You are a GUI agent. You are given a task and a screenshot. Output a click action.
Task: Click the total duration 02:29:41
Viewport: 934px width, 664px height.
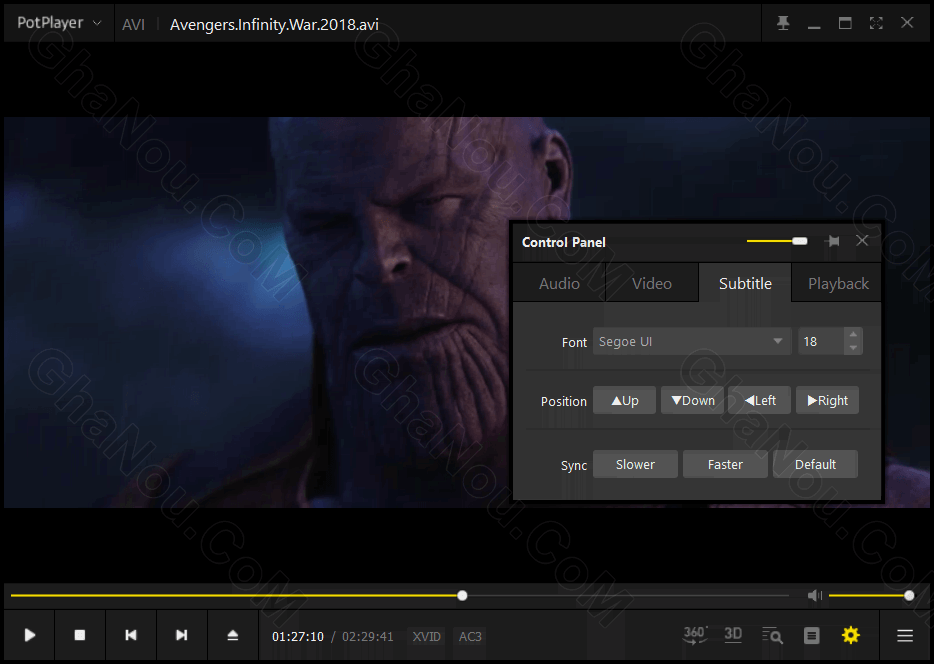point(368,636)
